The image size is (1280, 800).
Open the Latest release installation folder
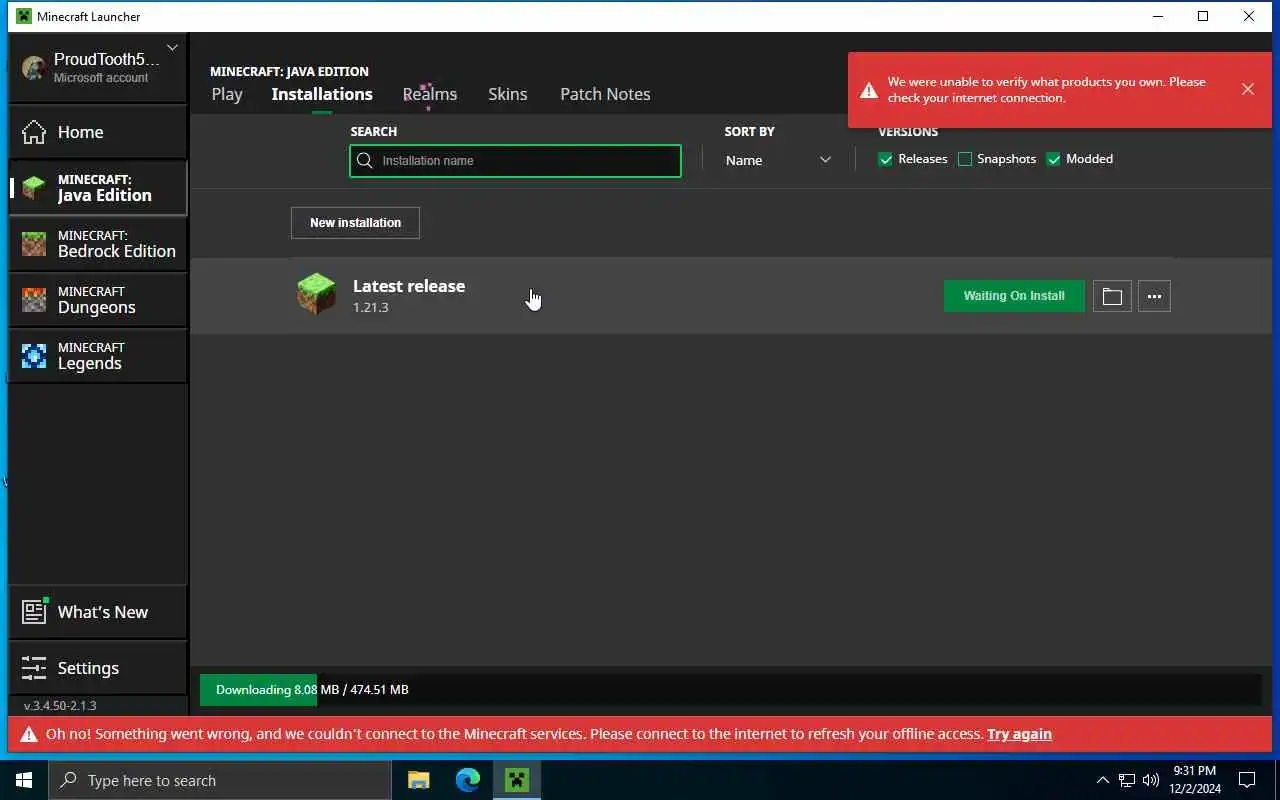[1112, 296]
